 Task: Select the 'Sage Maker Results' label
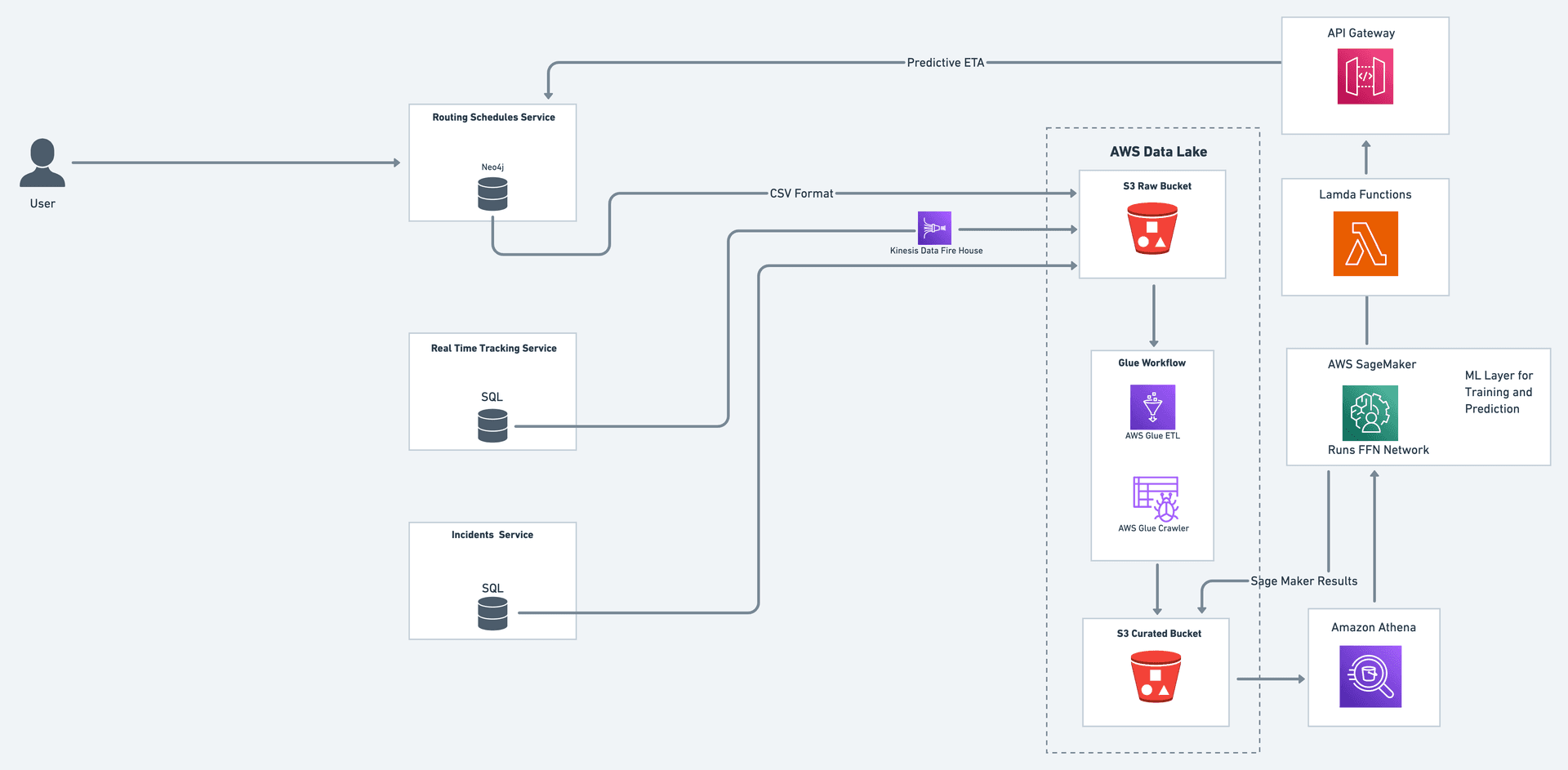tap(1304, 581)
